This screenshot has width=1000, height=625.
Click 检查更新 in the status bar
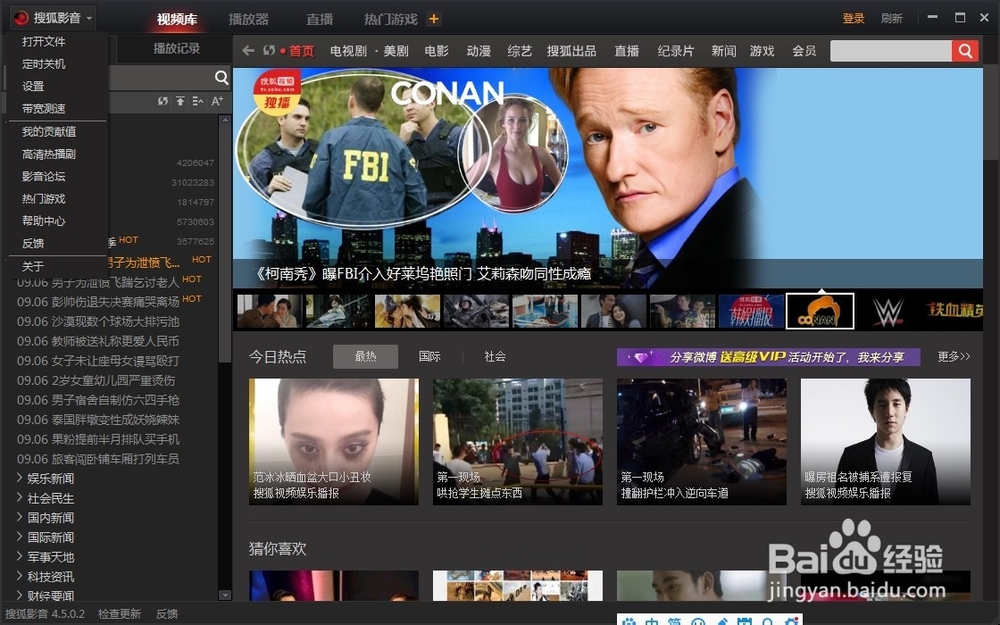coord(119,614)
